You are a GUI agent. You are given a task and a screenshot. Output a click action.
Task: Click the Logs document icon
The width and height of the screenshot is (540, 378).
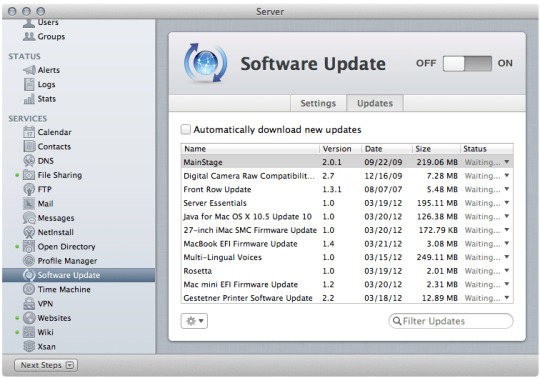[x=29, y=84]
